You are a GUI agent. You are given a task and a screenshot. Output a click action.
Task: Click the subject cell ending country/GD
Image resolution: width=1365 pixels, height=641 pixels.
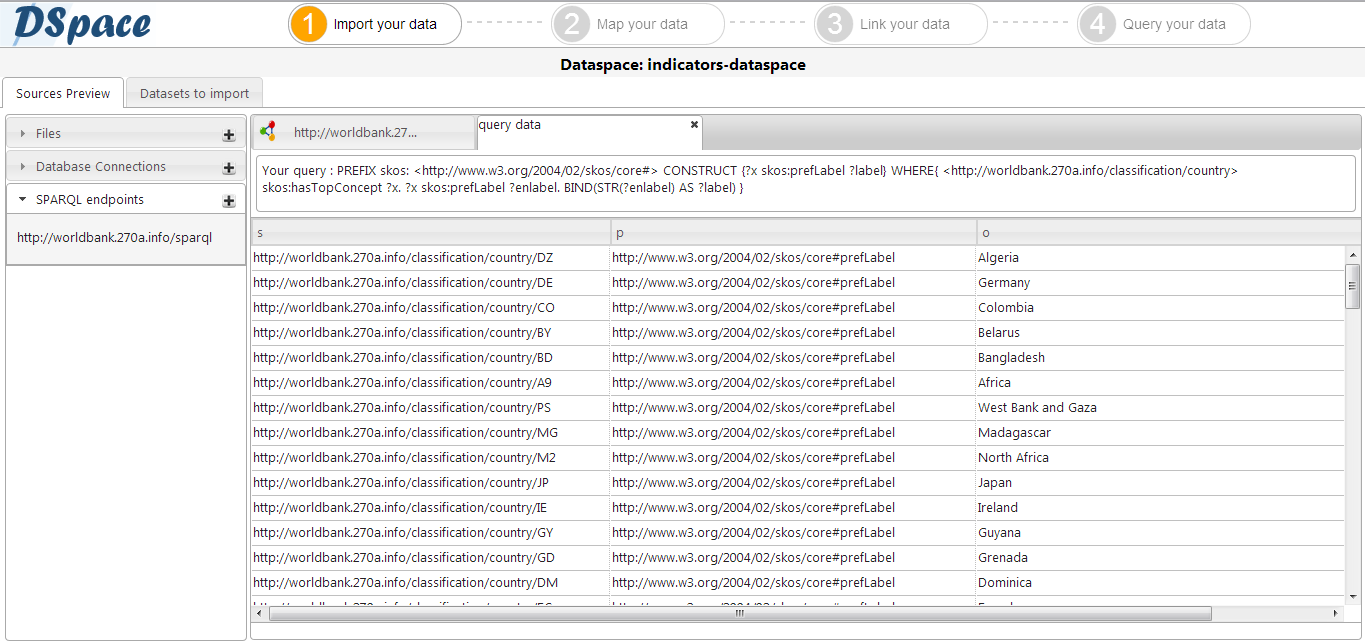[430, 558]
